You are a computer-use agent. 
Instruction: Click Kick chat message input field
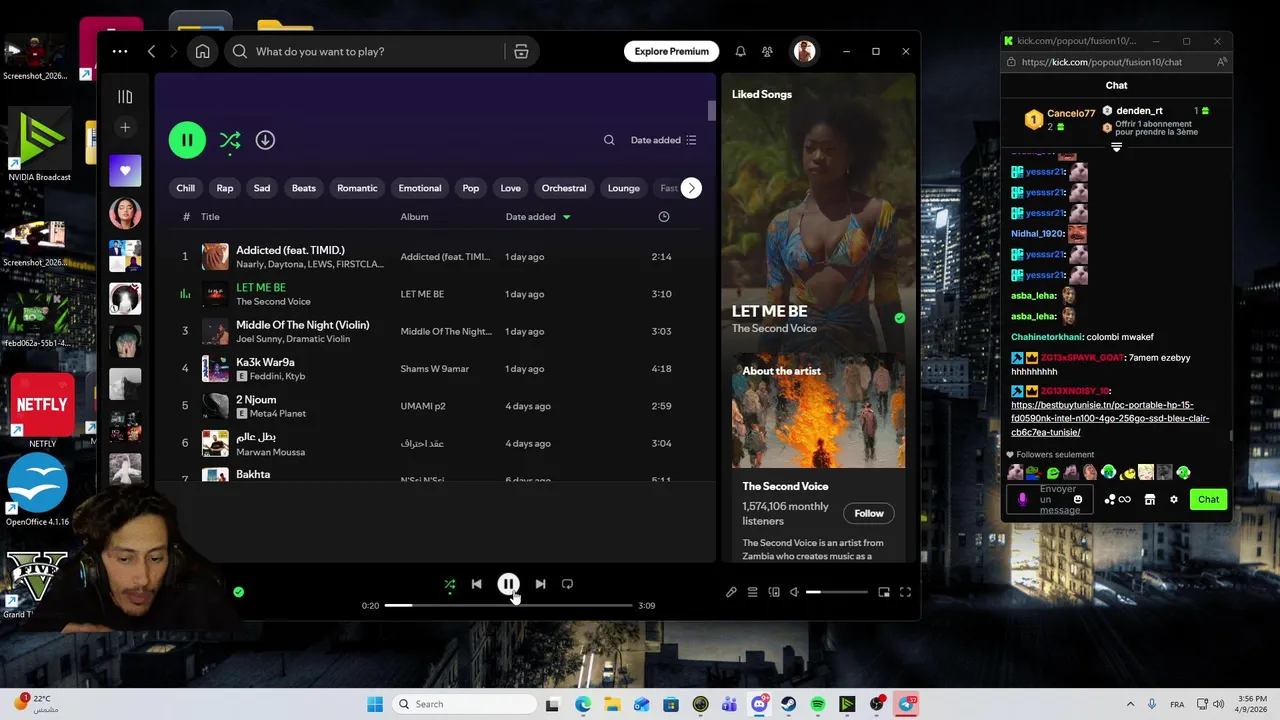click(x=1048, y=499)
